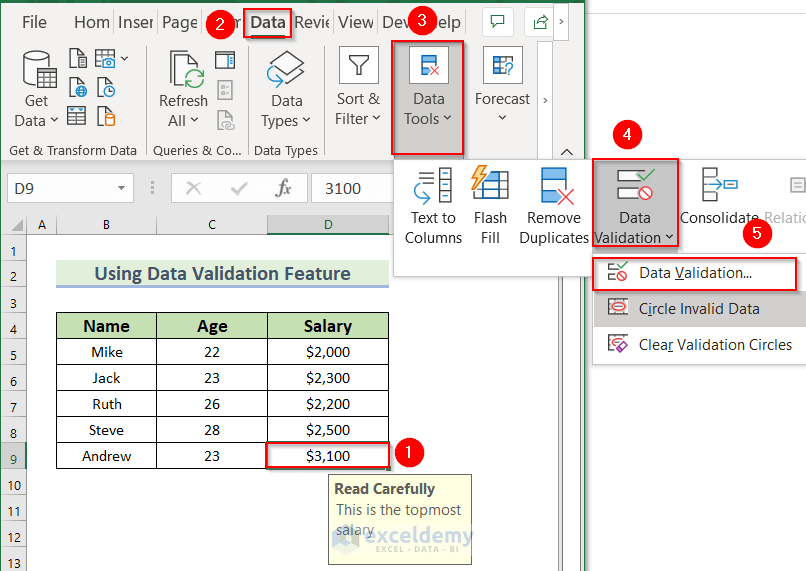Open the Data Validation split button
The width and height of the screenshot is (806, 571).
(635, 203)
